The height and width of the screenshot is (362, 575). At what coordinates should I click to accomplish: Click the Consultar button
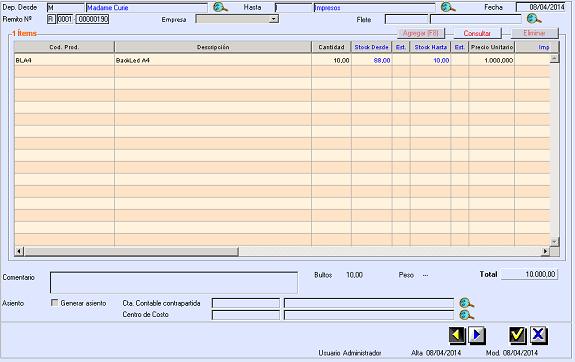click(x=477, y=33)
